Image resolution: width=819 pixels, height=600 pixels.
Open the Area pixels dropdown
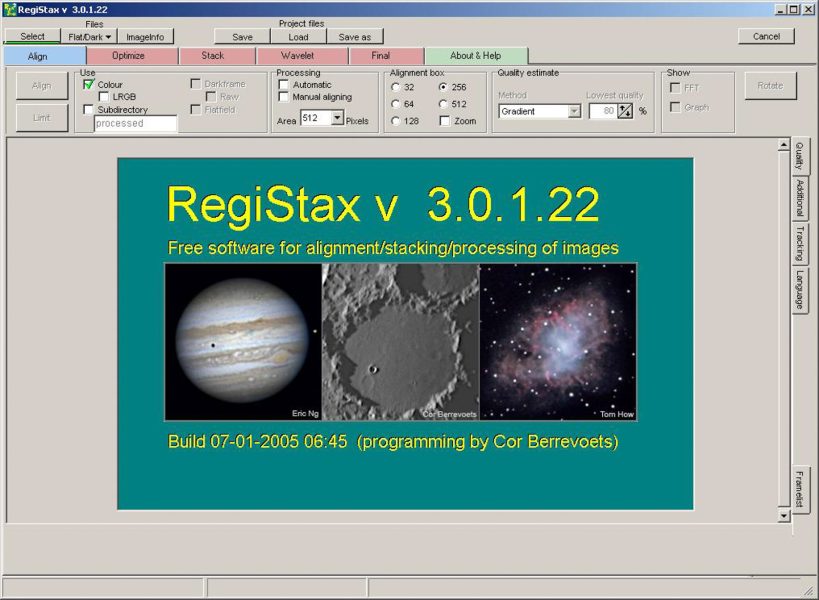tap(338, 118)
